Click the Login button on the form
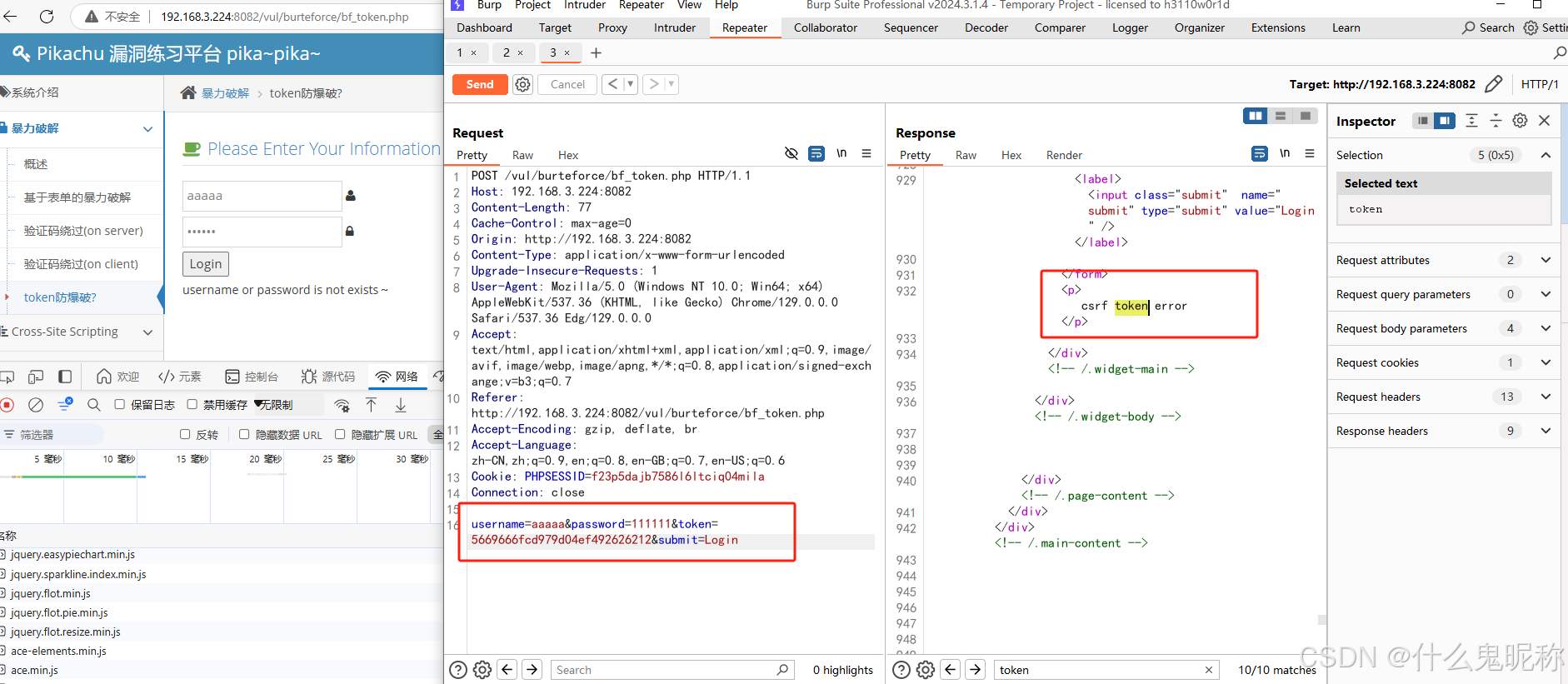The image size is (1568, 684). click(206, 264)
